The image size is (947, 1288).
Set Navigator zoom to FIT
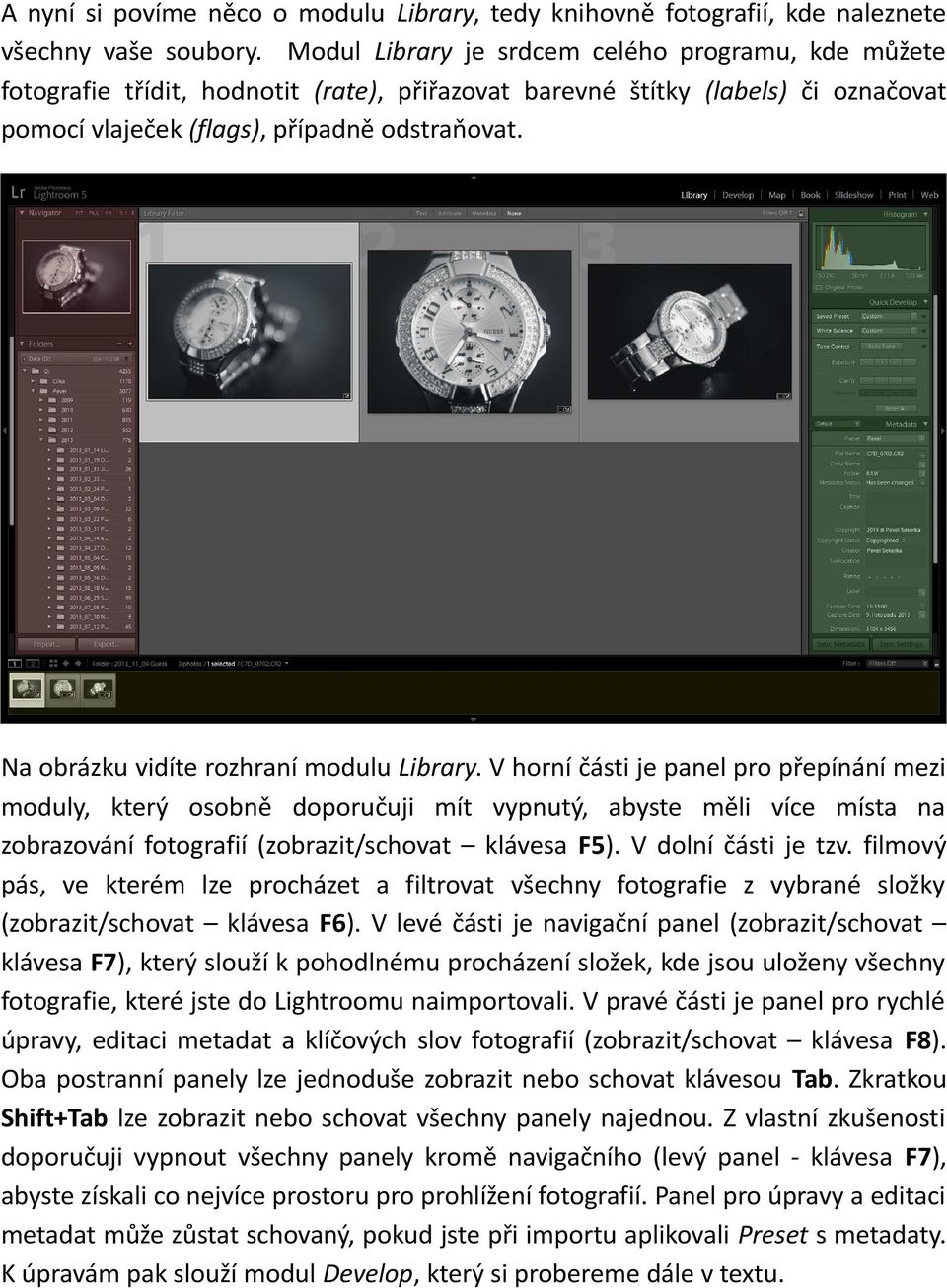(x=81, y=213)
